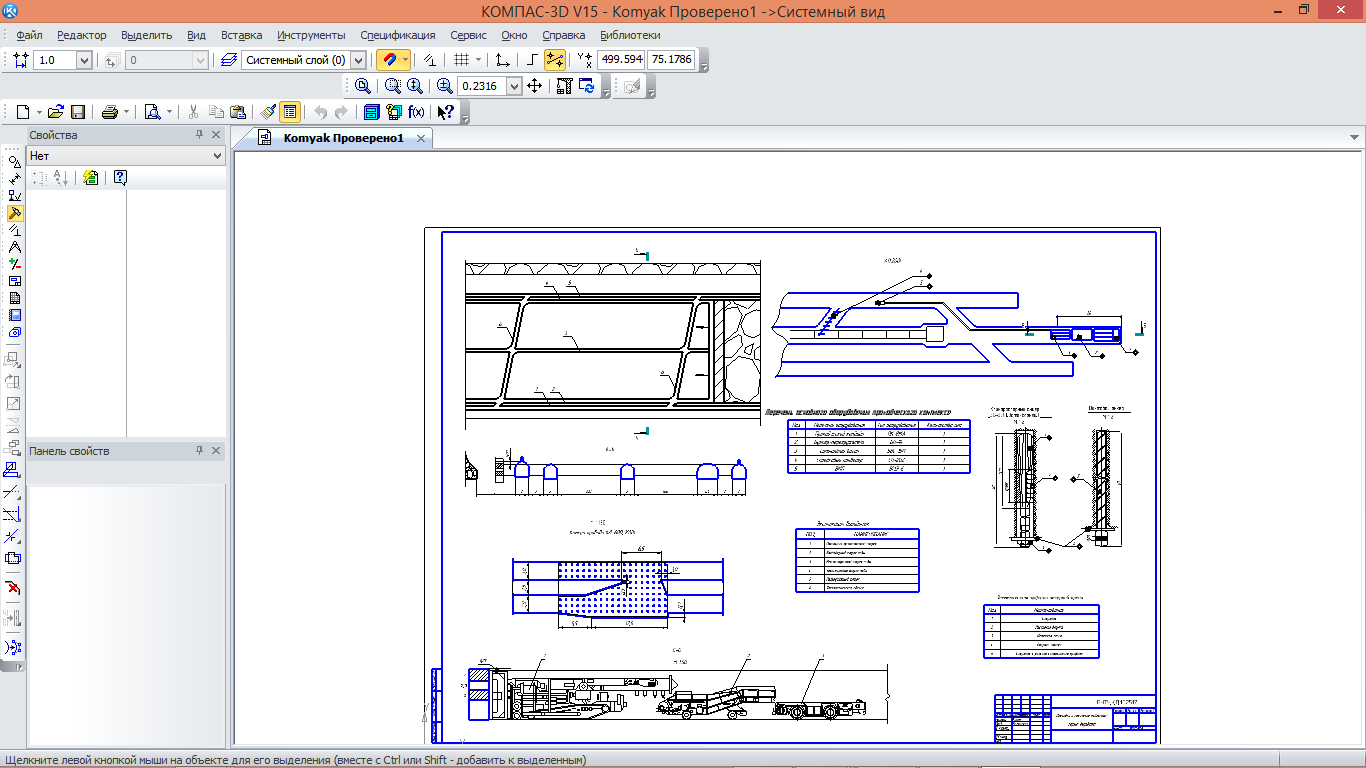Click the Trim curve tool

coord(13,492)
